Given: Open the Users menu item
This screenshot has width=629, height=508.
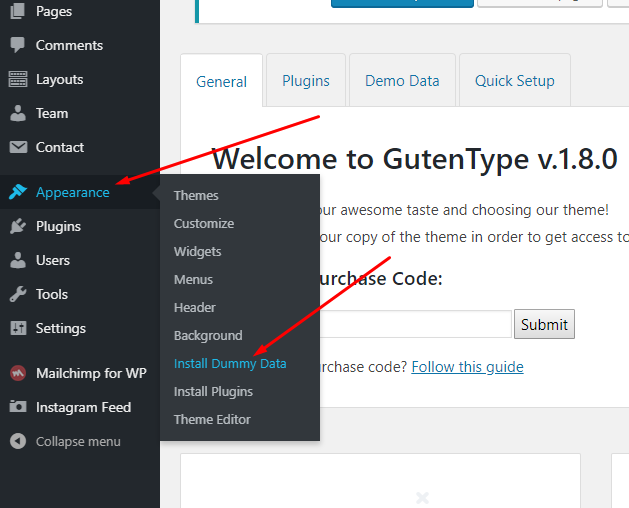Looking at the screenshot, I should click(x=52, y=260).
